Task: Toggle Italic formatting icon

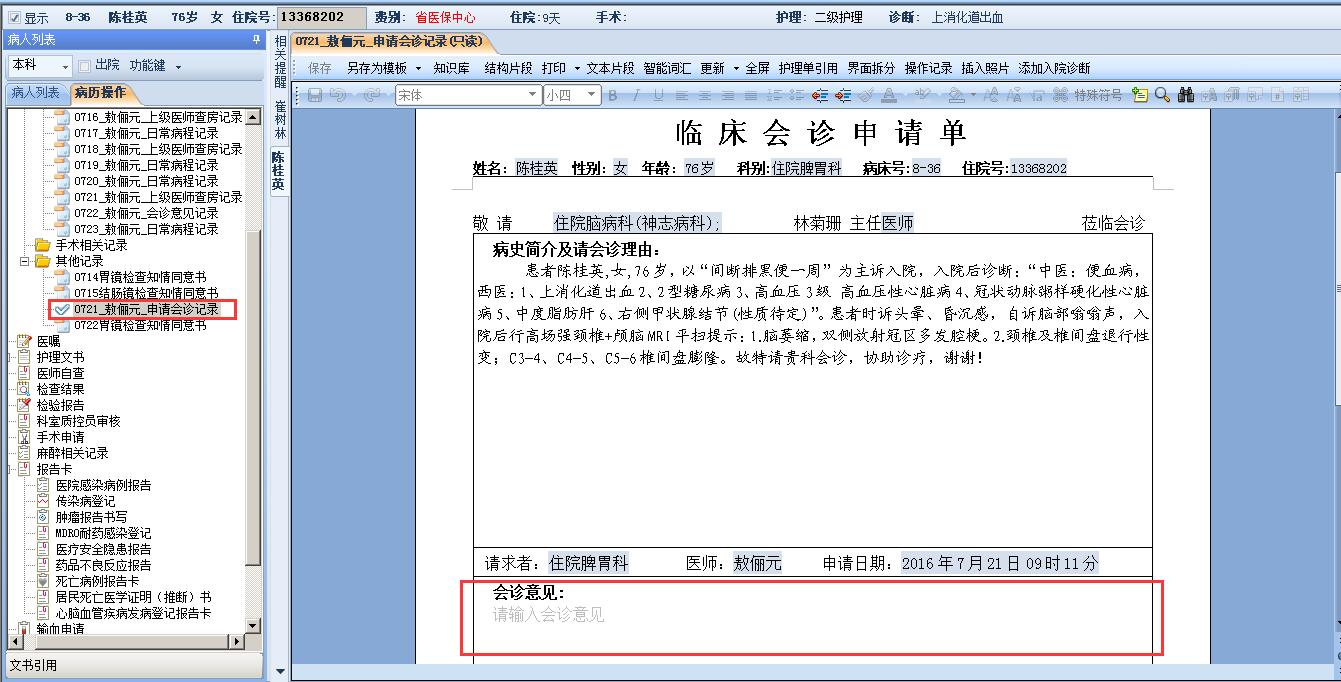Action: [636, 95]
